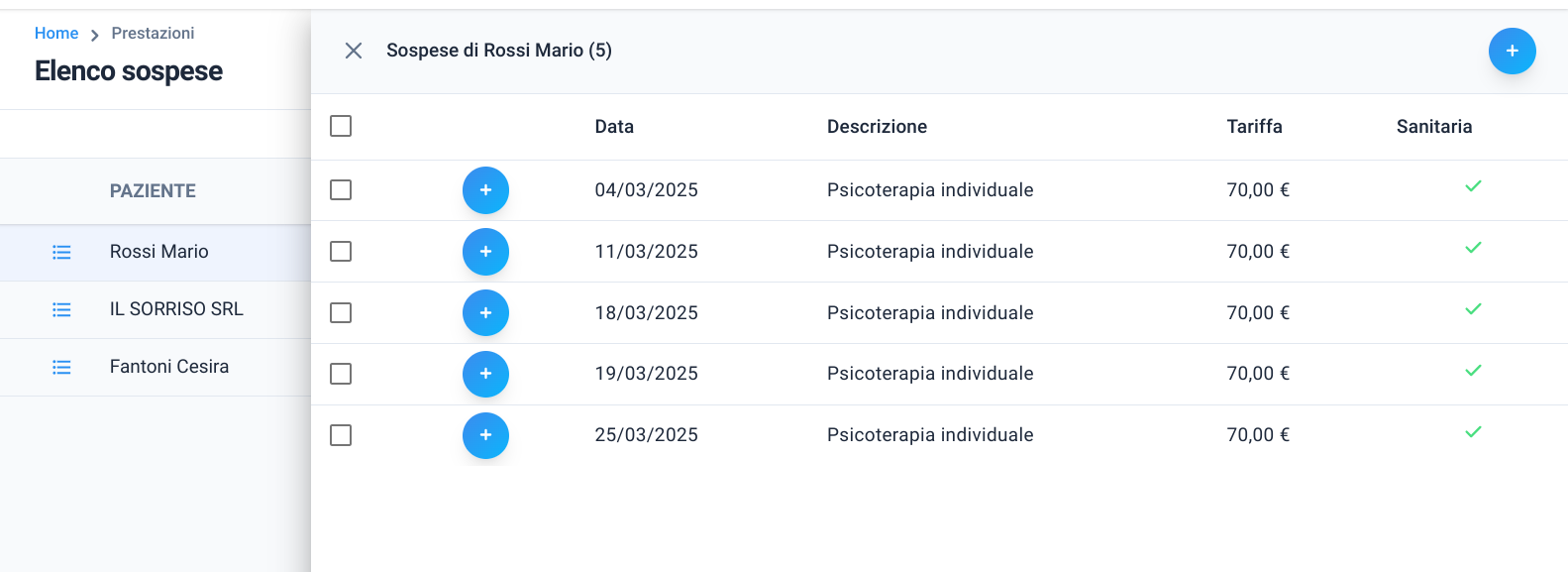The image size is (1568, 572).
Task: Close the Sospese di Rossi Mario panel
Action: click(x=354, y=51)
